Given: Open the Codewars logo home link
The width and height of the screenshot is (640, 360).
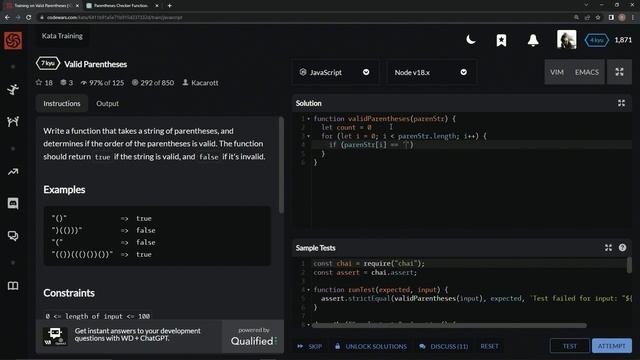Looking at the screenshot, I should pyautogui.click(x=13, y=40).
